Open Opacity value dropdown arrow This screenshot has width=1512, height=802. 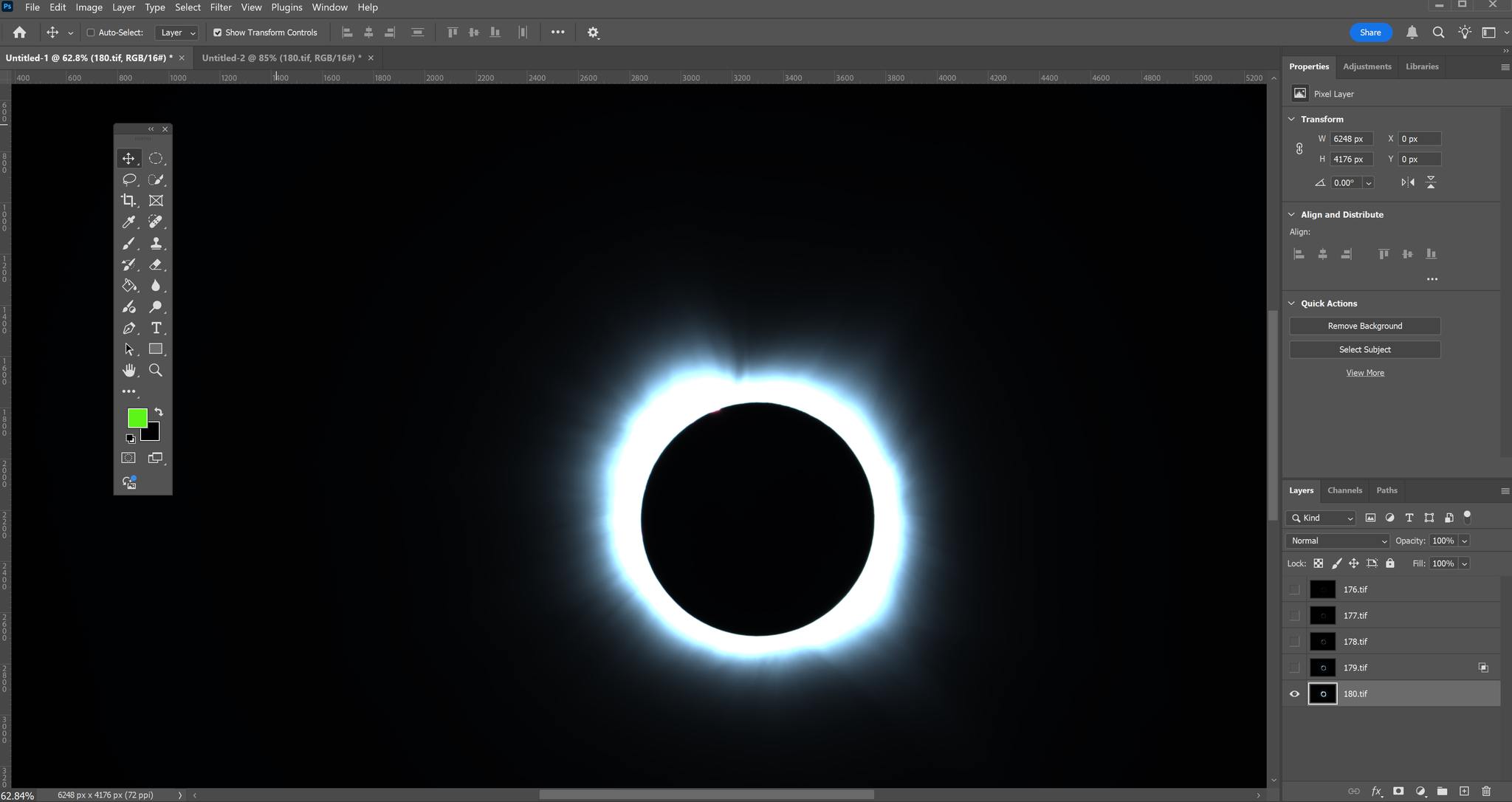pyautogui.click(x=1464, y=541)
